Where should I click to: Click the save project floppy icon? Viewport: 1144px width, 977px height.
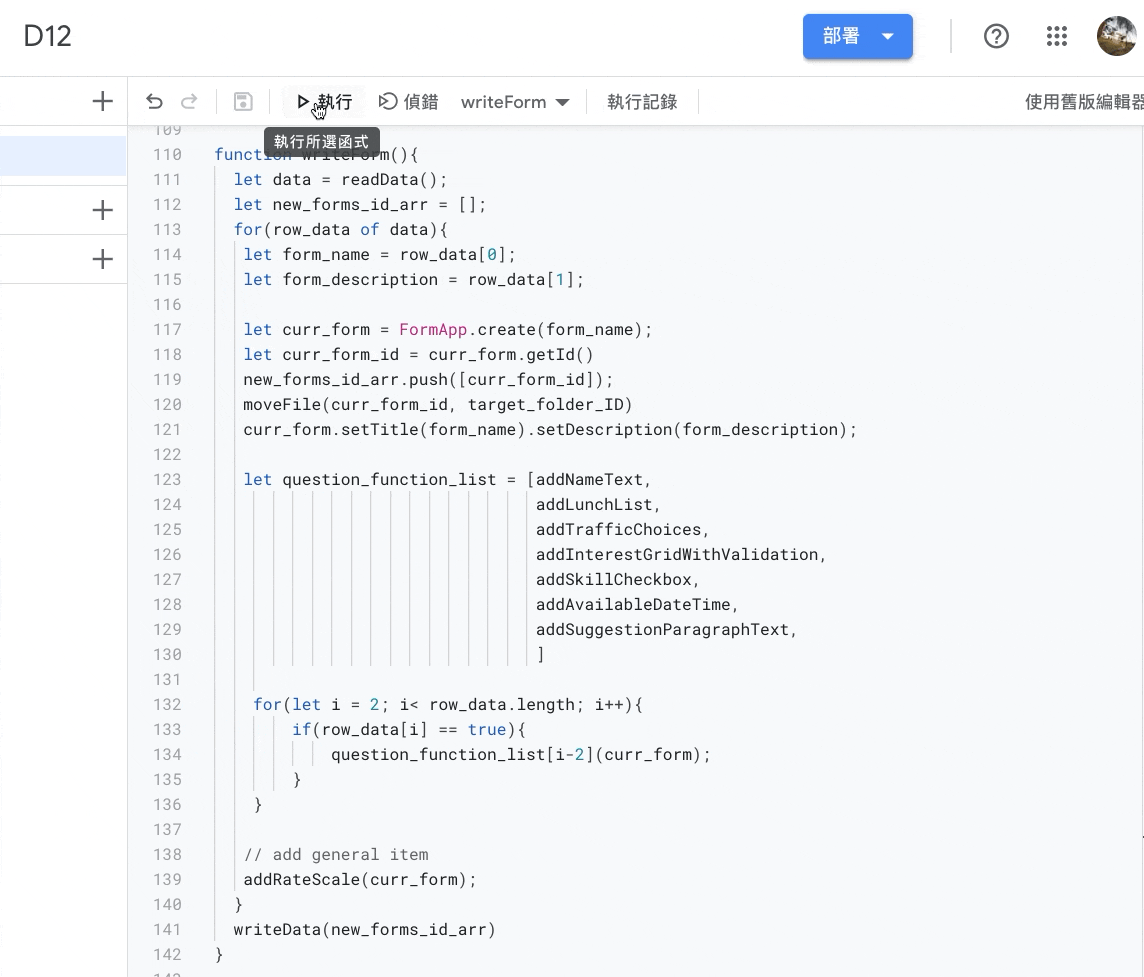coord(243,101)
